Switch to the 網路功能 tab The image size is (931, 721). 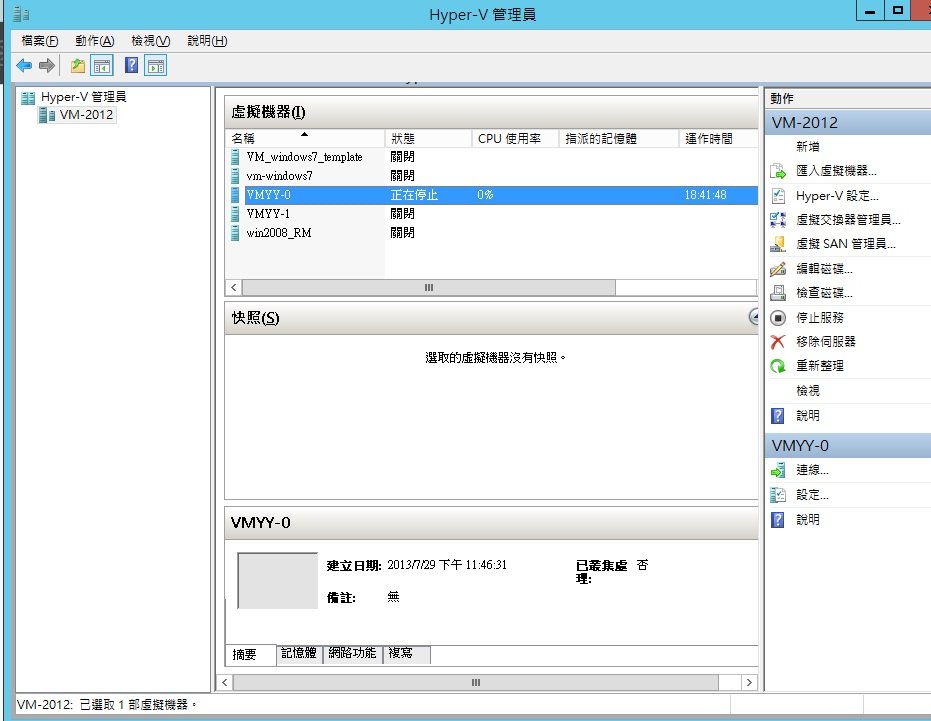coord(352,653)
